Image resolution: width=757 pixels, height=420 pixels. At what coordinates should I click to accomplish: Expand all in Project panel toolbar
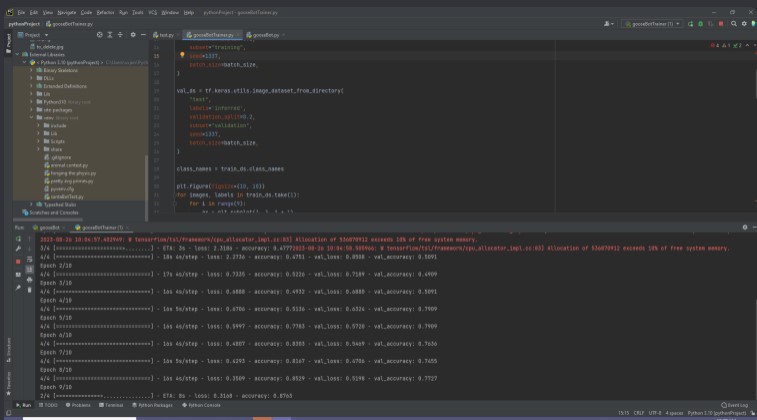coord(110,35)
